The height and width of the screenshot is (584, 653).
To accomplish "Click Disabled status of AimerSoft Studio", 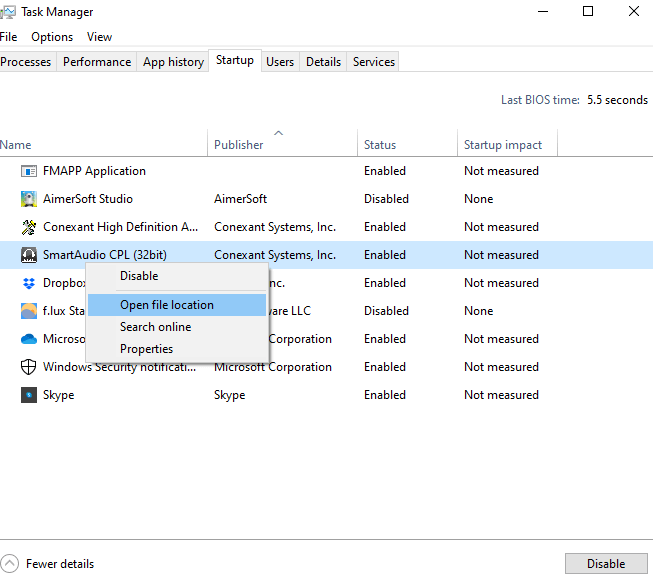I will pos(386,199).
